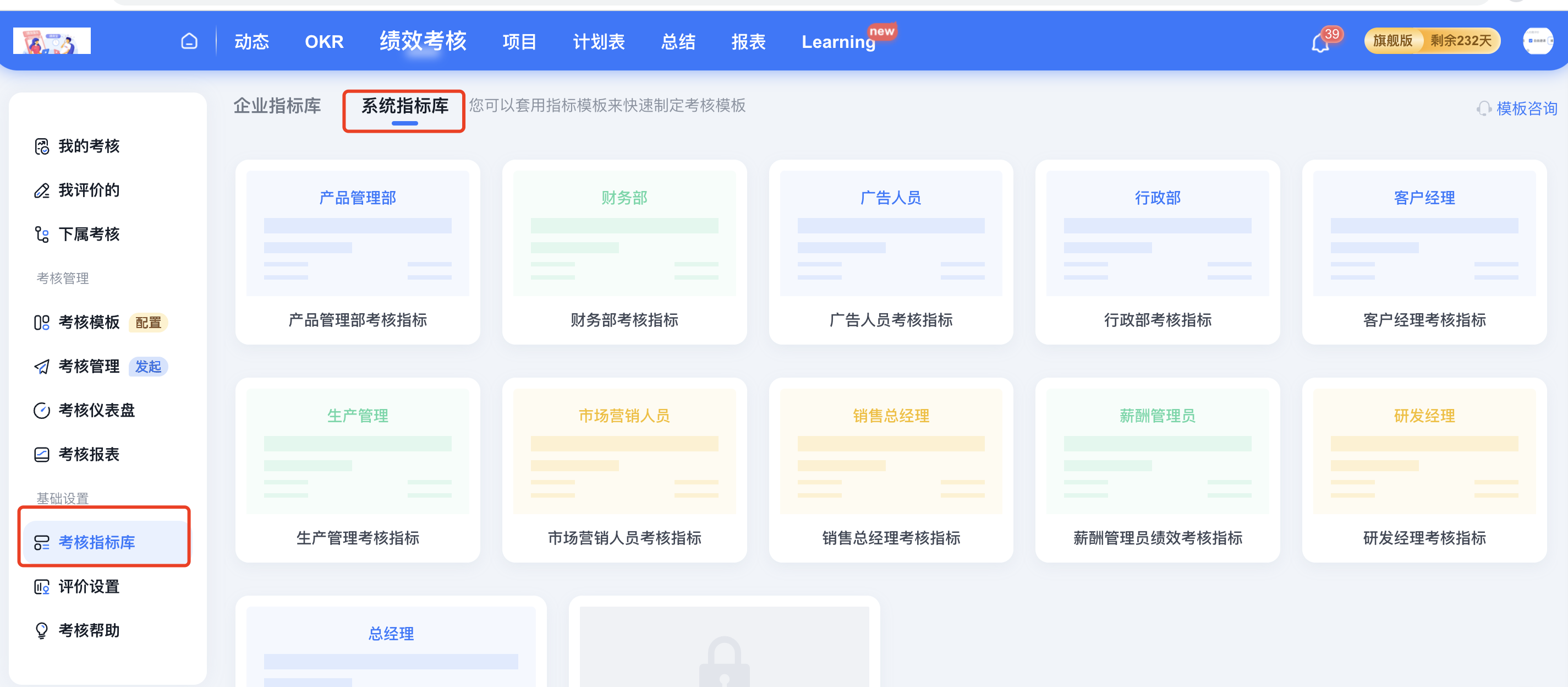
Task: Click the 销售总经理考核指标 caption
Action: [891, 538]
